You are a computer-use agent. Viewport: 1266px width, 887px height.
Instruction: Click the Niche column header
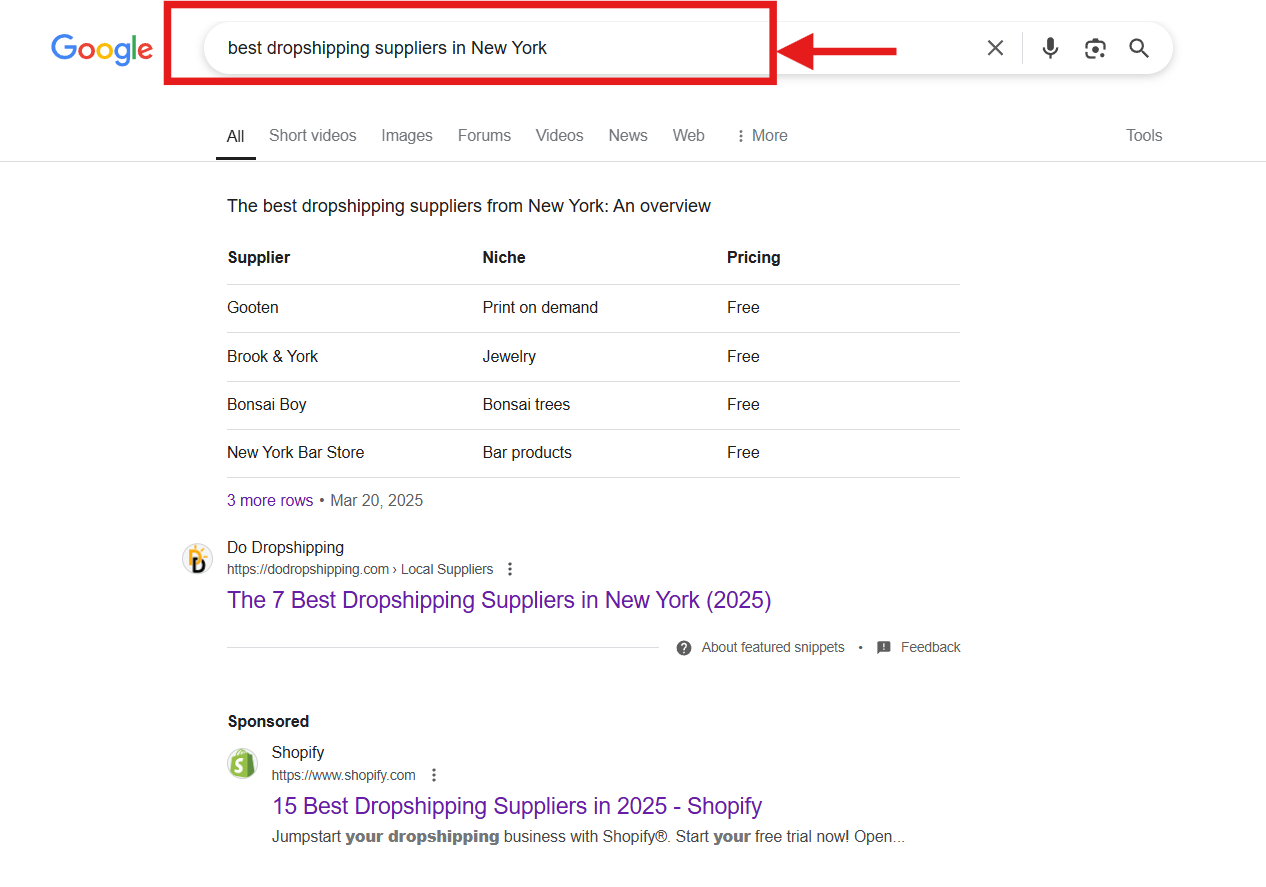tap(504, 257)
